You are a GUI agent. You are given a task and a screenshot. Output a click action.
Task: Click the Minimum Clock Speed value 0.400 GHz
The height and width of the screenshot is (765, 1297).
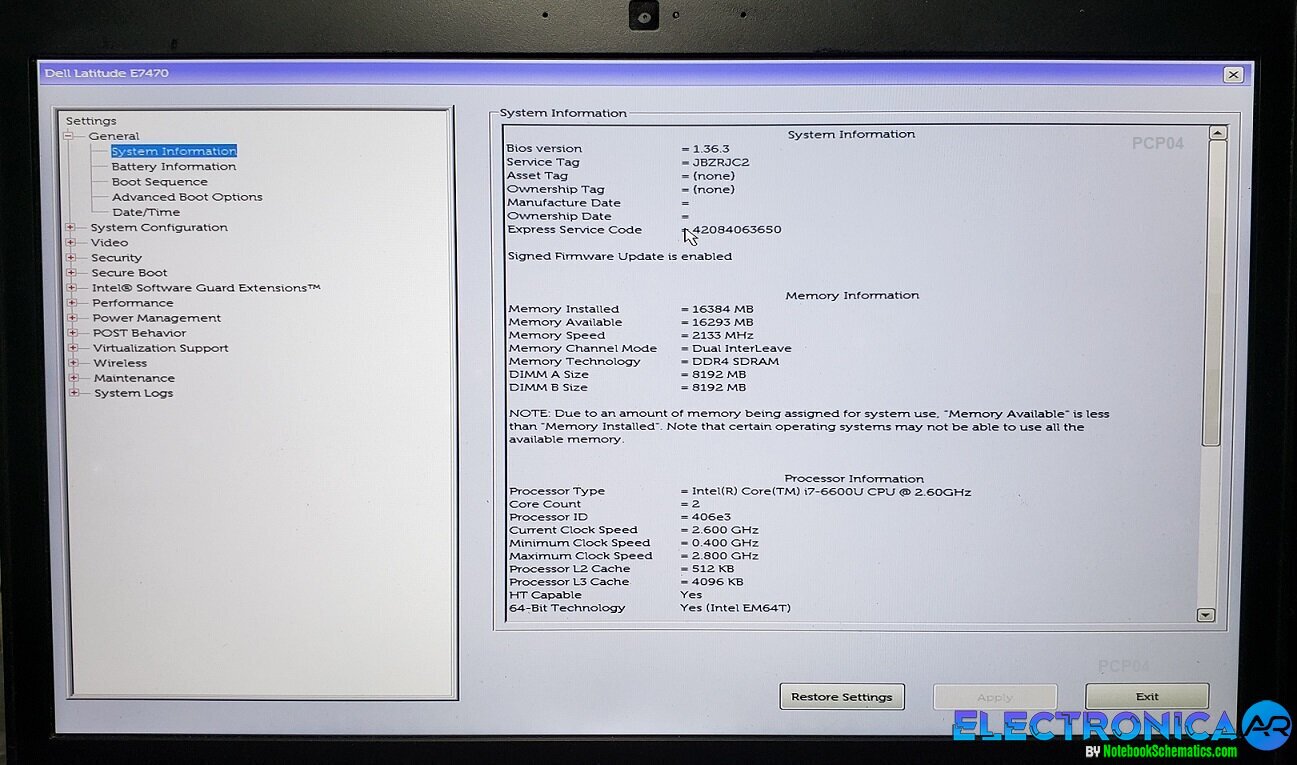pyautogui.click(x=725, y=542)
